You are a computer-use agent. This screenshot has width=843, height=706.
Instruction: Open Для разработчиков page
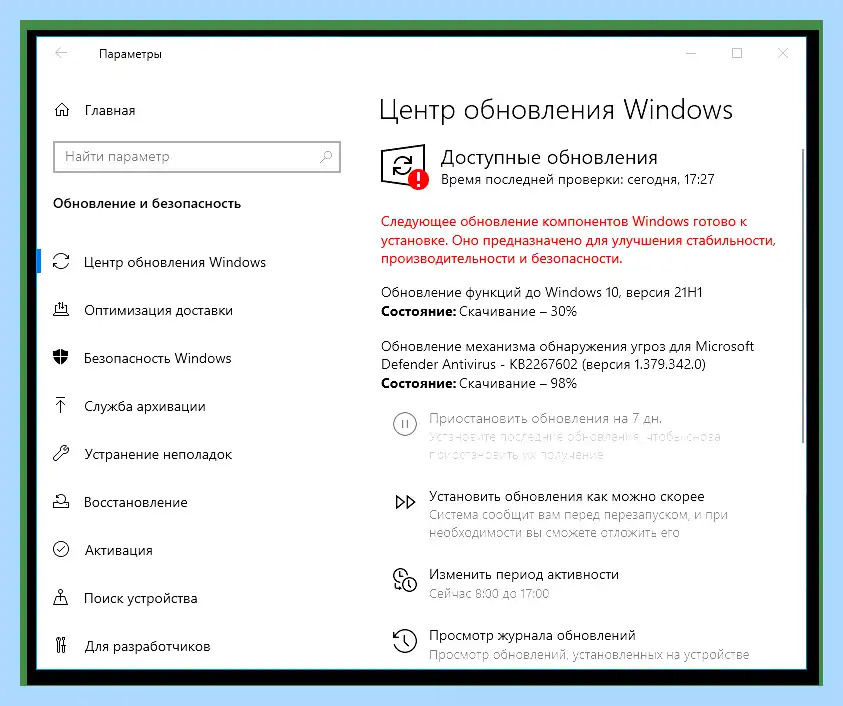point(147,646)
